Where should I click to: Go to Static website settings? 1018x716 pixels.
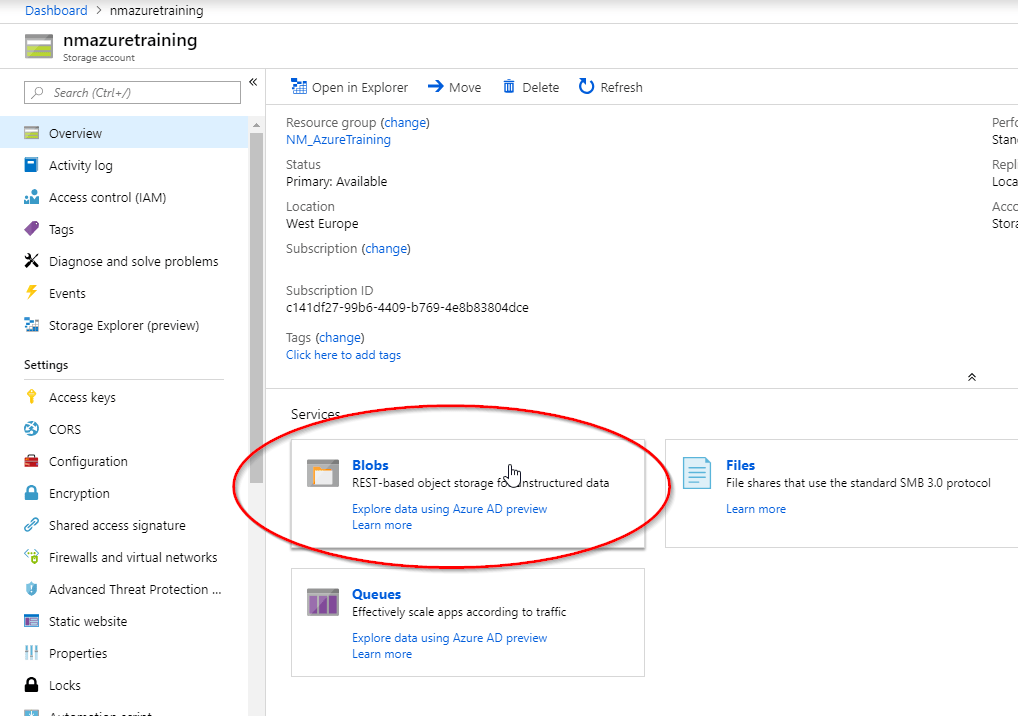[x=88, y=621]
